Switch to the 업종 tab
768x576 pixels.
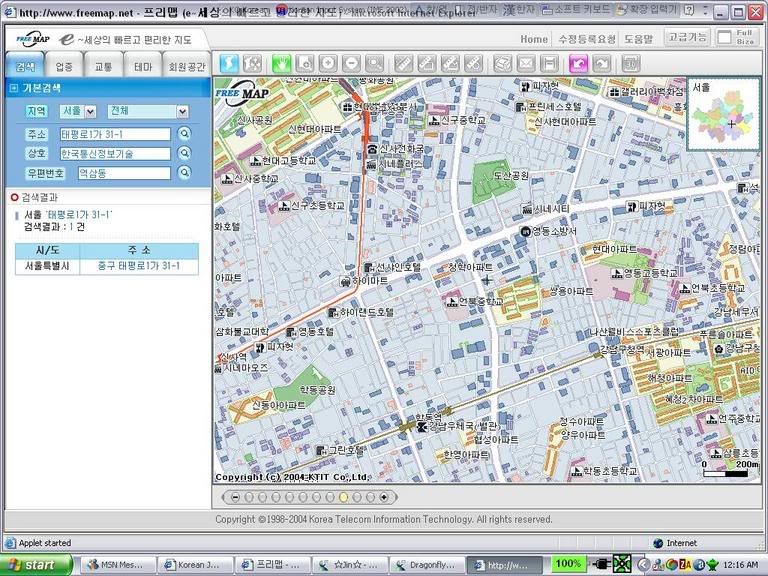coord(64,66)
